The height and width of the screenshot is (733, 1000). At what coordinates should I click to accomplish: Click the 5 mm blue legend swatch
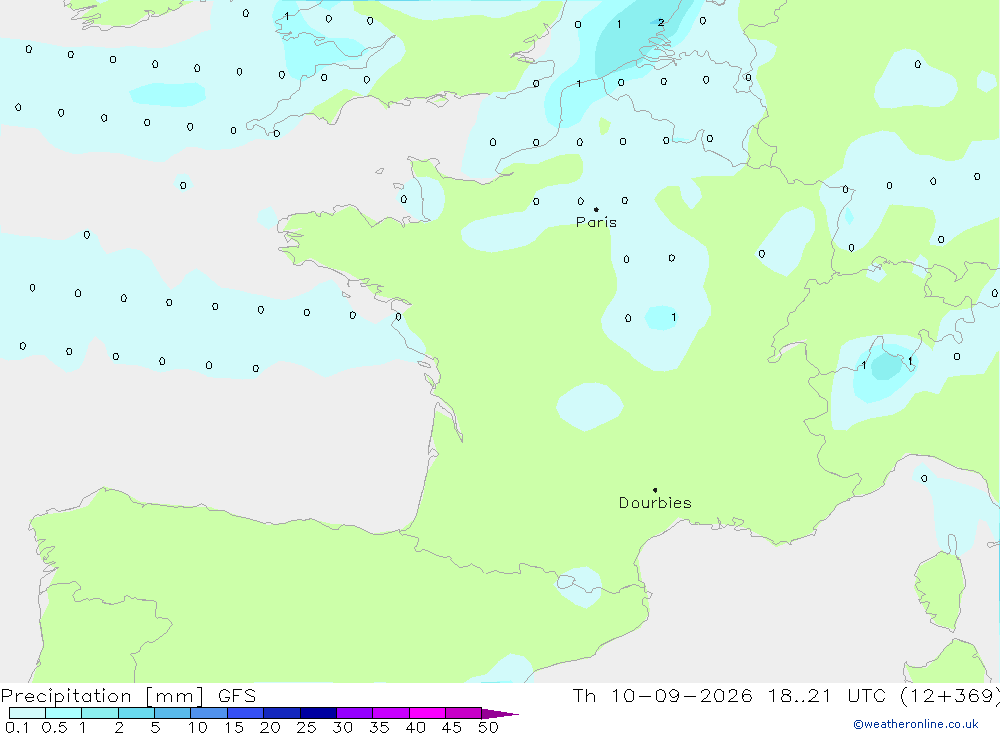(172, 713)
